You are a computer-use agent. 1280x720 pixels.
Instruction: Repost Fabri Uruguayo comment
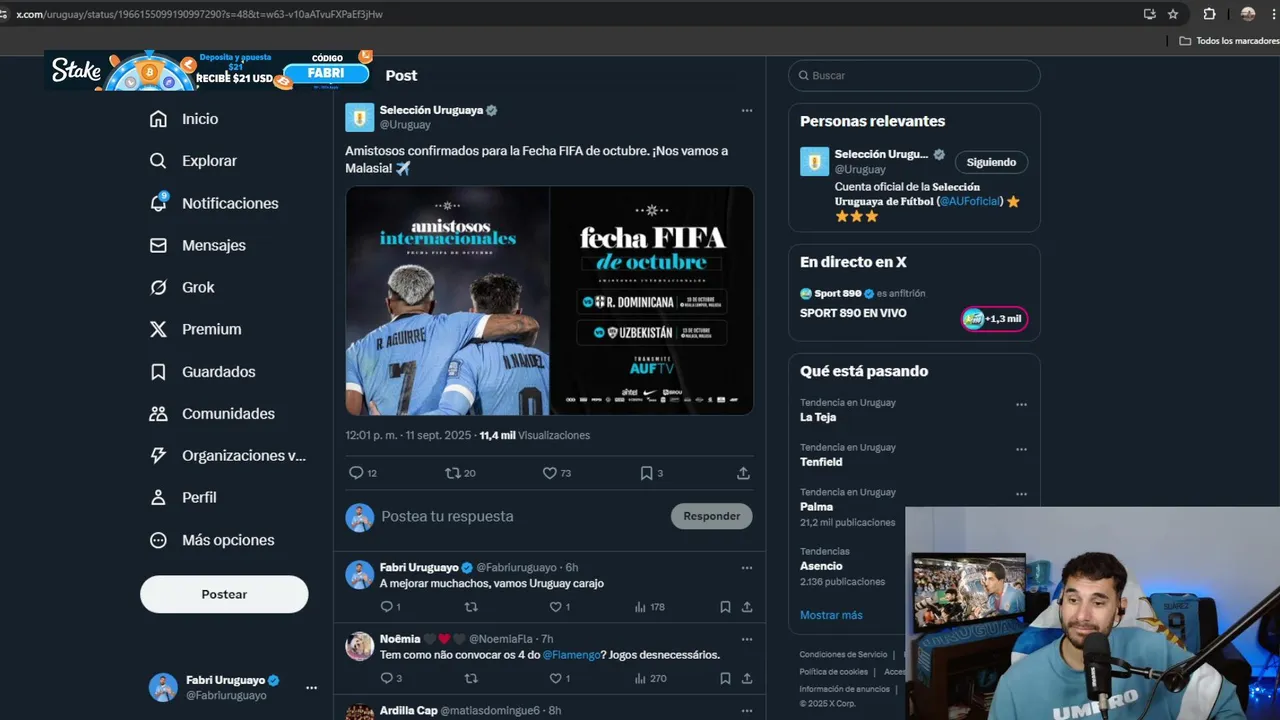point(471,607)
